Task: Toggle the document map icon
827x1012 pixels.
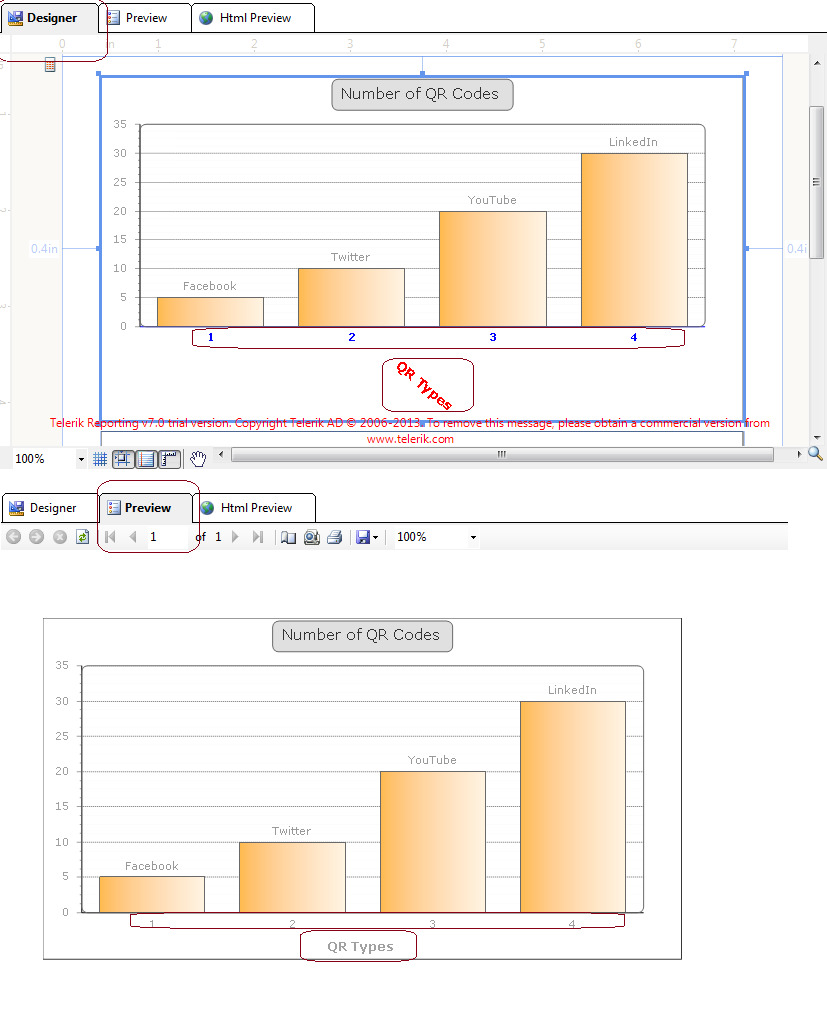Action: (288, 537)
